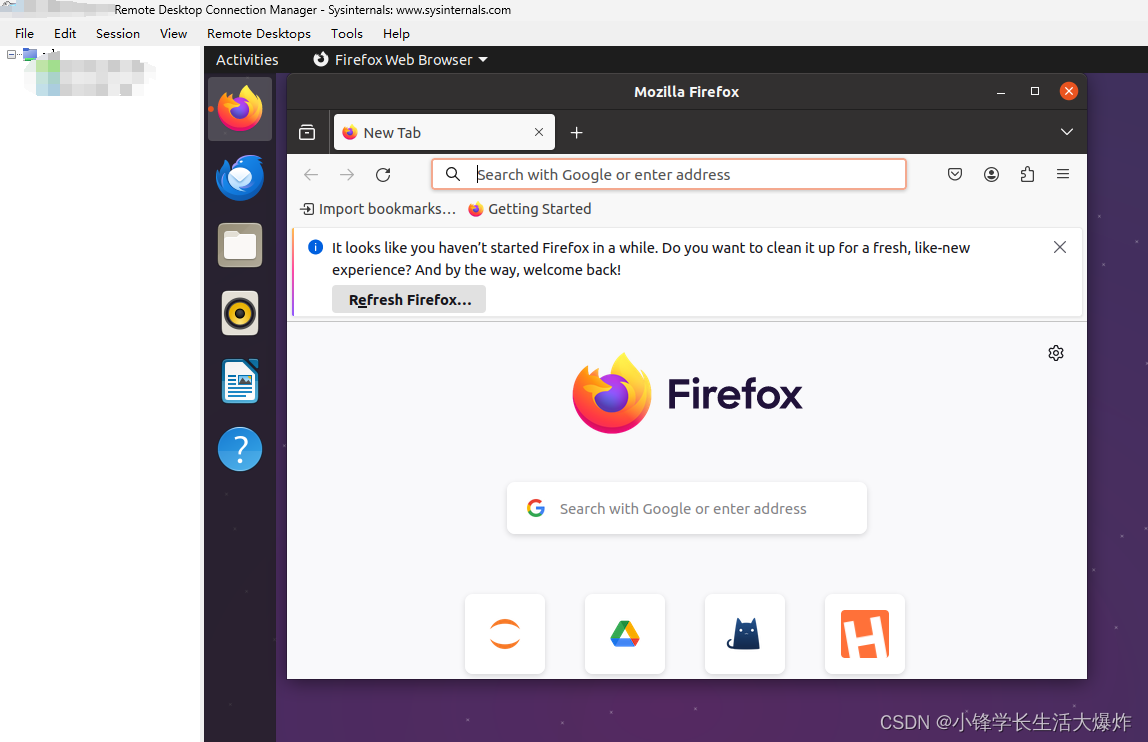Screen dimensions: 1148x742
Task: Close the New Tab tab
Action: pyautogui.click(x=539, y=133)
